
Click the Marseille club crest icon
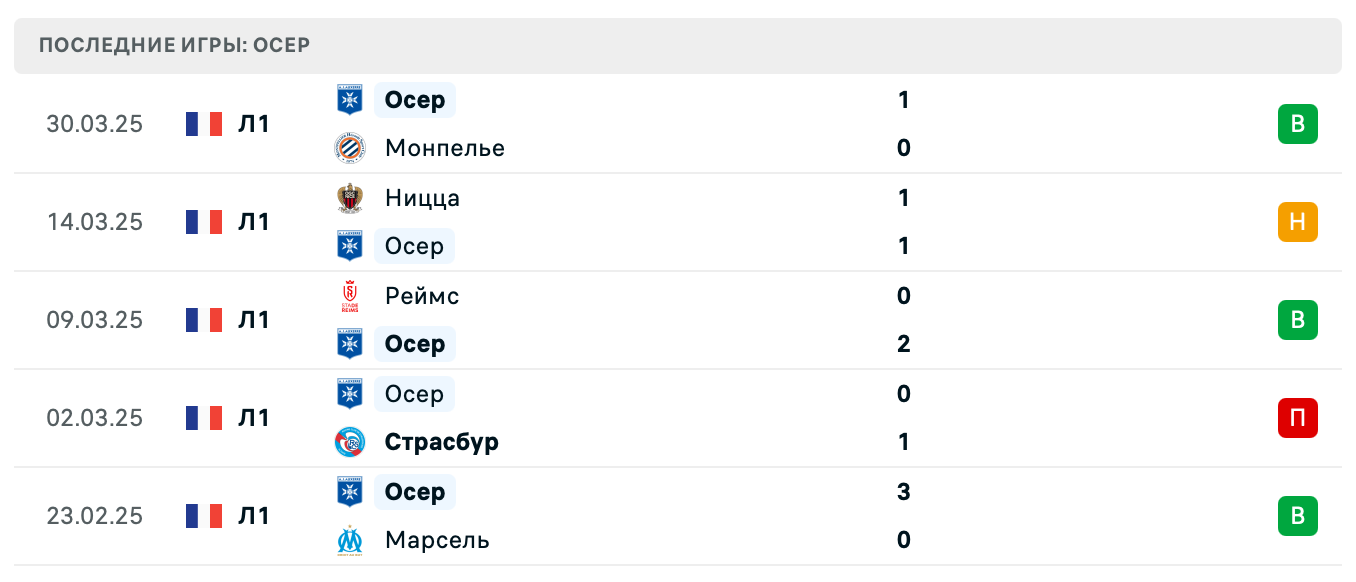tap(350, 540)
